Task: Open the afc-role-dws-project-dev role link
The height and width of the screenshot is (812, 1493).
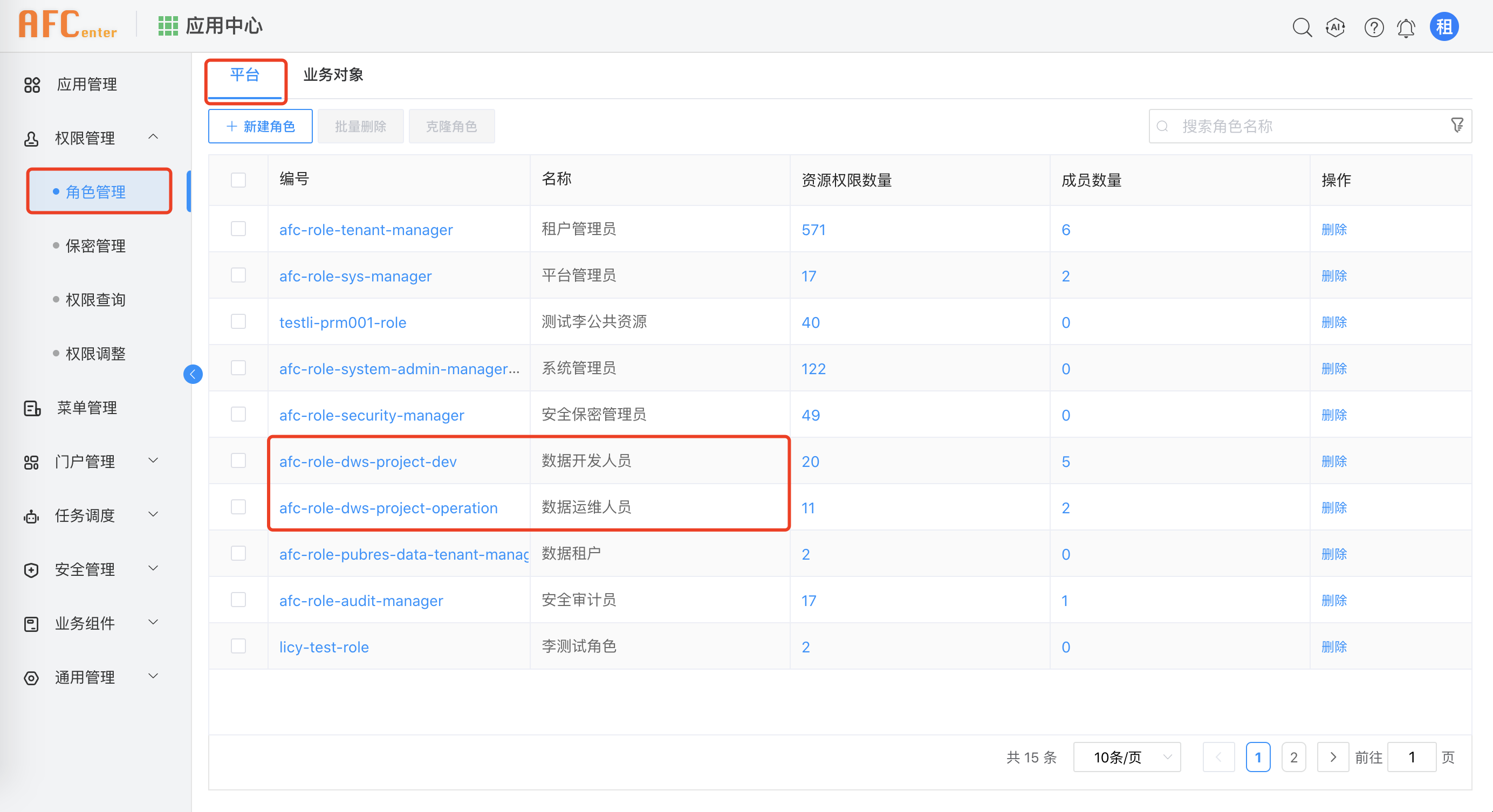Action: [367, 462]
